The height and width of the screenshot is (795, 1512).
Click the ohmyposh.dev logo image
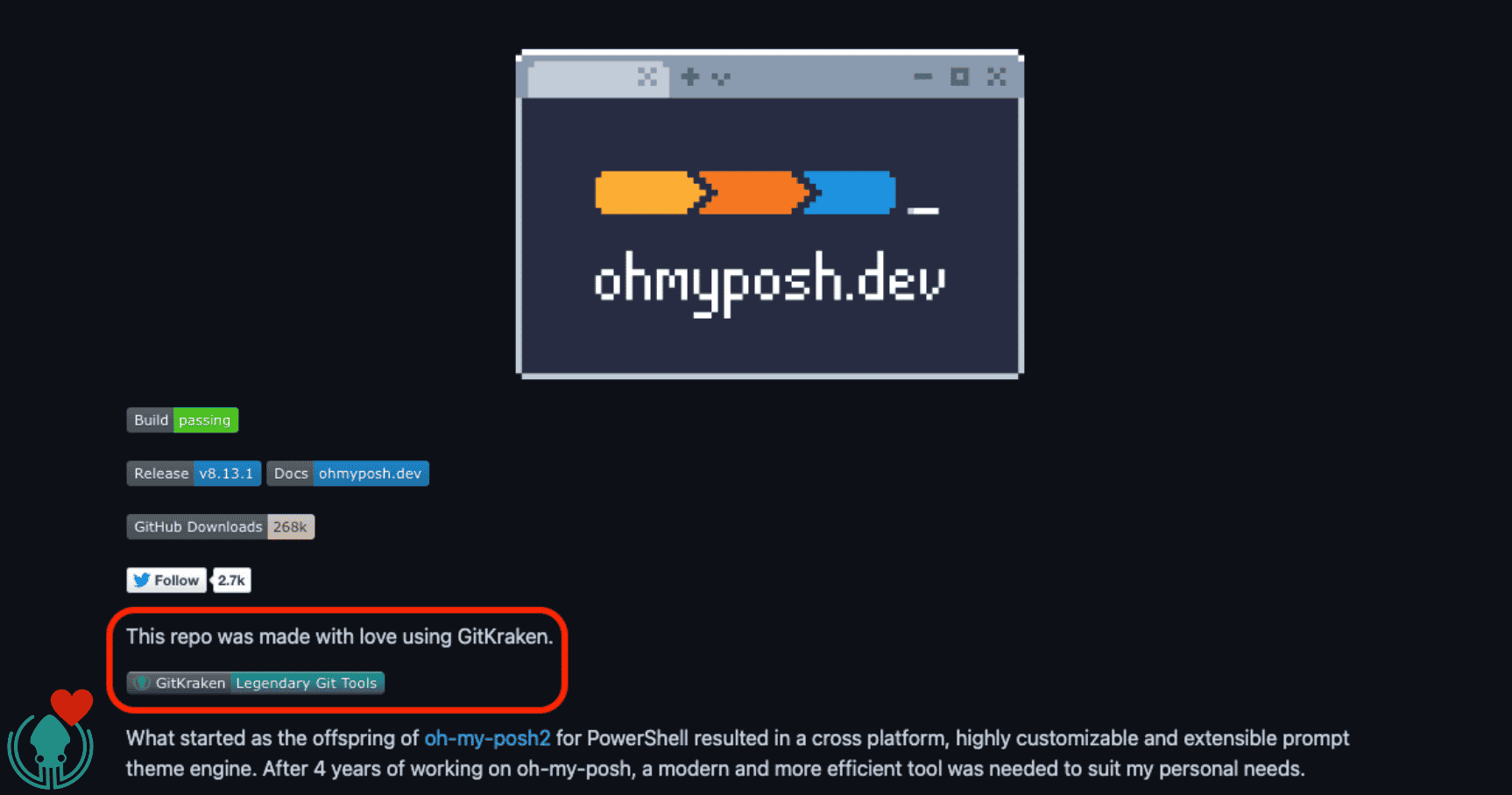770,215
